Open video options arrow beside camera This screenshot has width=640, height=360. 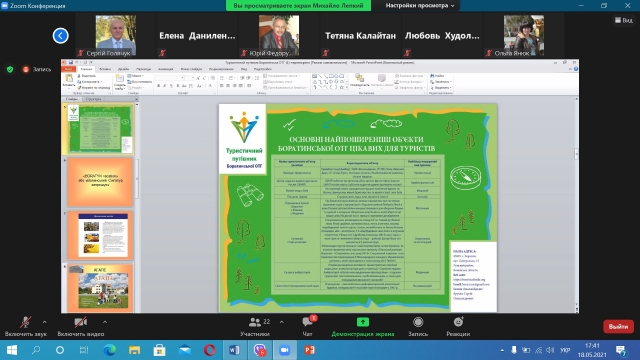(x=105, y=322)
